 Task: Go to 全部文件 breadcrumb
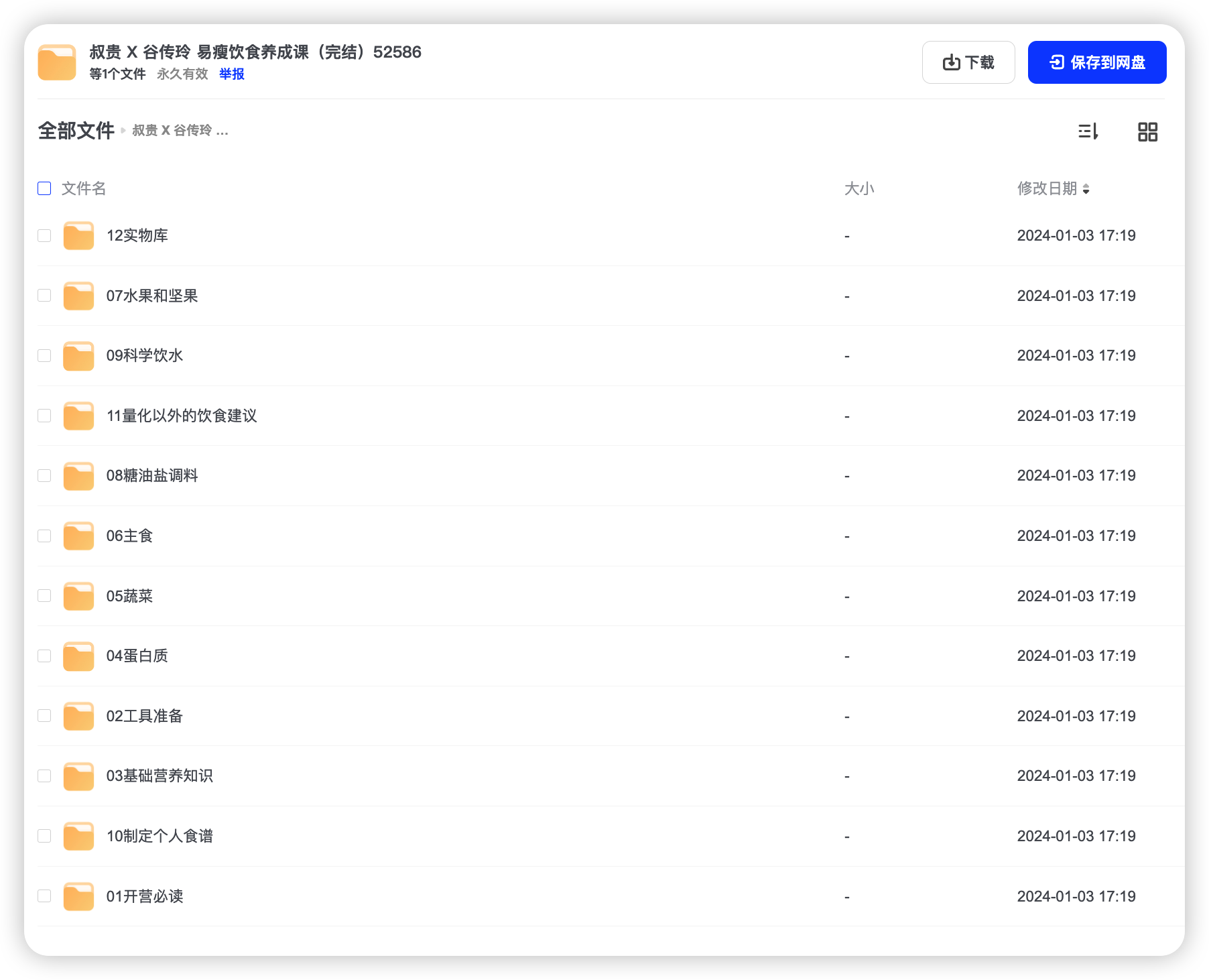click(x=76, y=131)
